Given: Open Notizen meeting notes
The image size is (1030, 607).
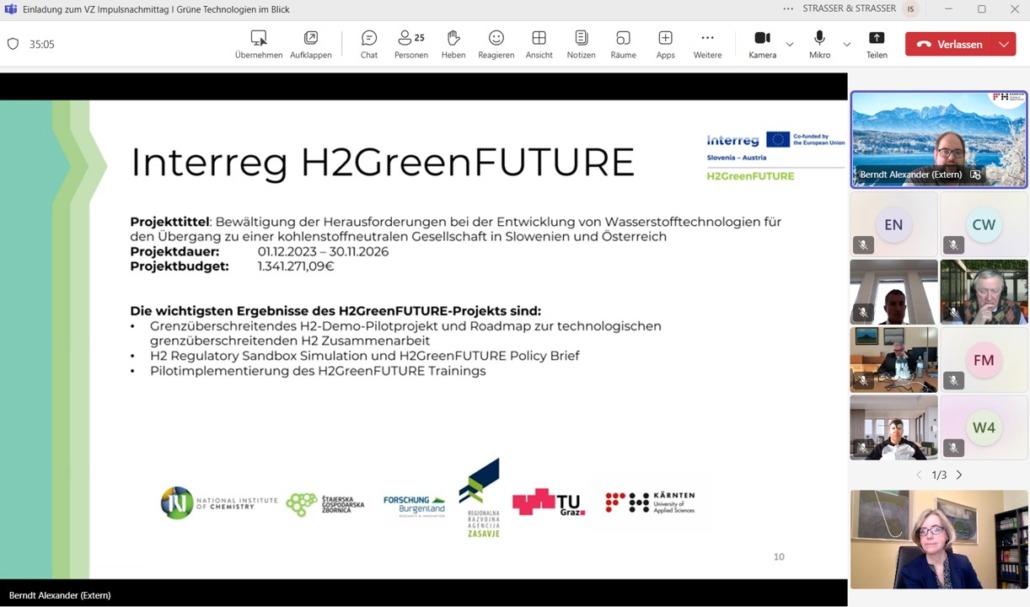Looking at the screenshot, I should 581,44.
